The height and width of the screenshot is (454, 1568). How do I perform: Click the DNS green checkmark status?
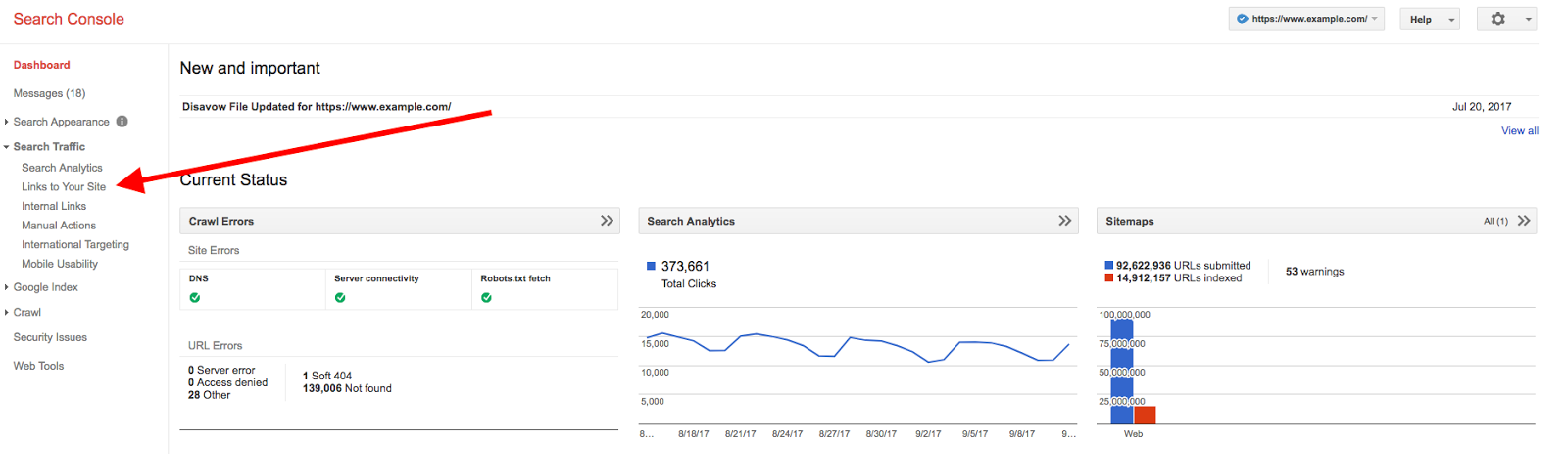click(x=195, y=298)
